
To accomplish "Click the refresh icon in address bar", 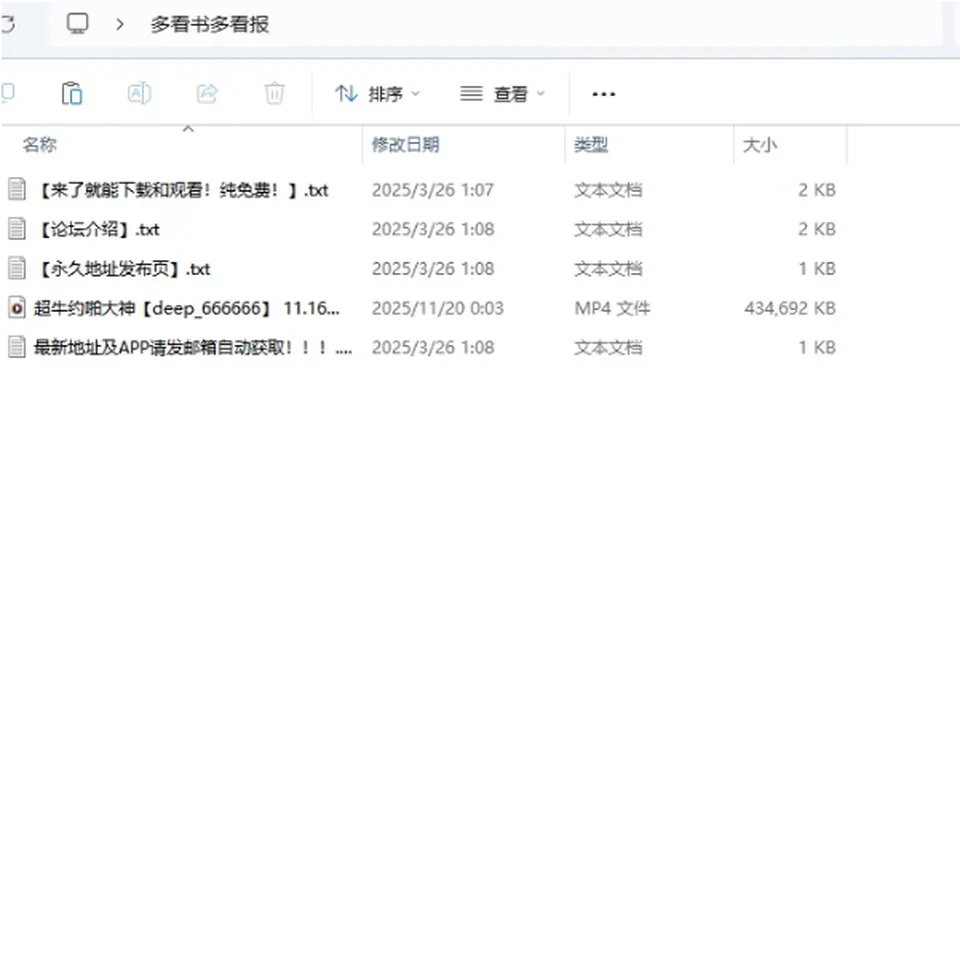I will coord(7,24).
